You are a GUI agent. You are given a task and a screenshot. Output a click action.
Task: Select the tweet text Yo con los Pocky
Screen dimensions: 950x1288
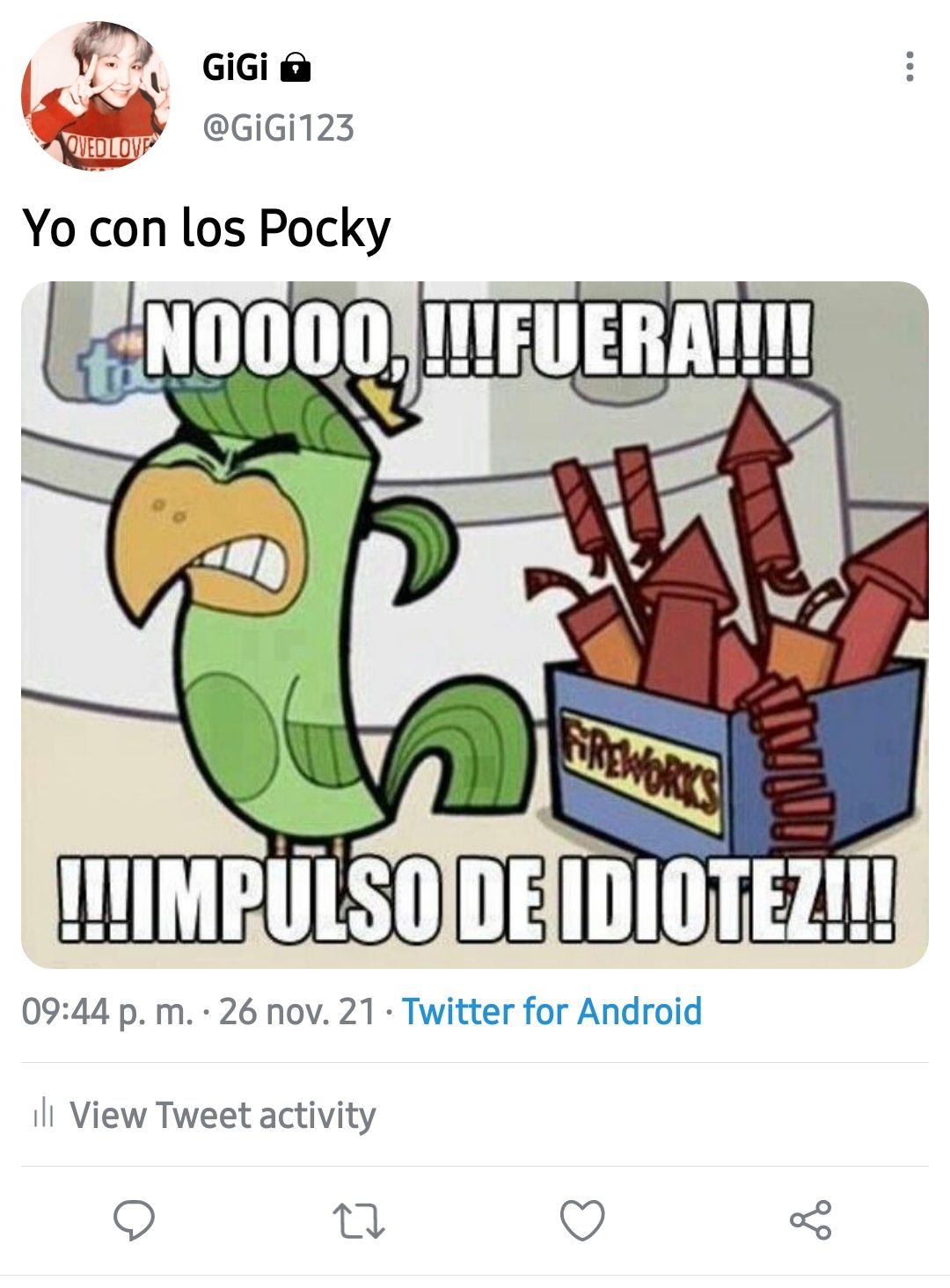click(206, 229)
